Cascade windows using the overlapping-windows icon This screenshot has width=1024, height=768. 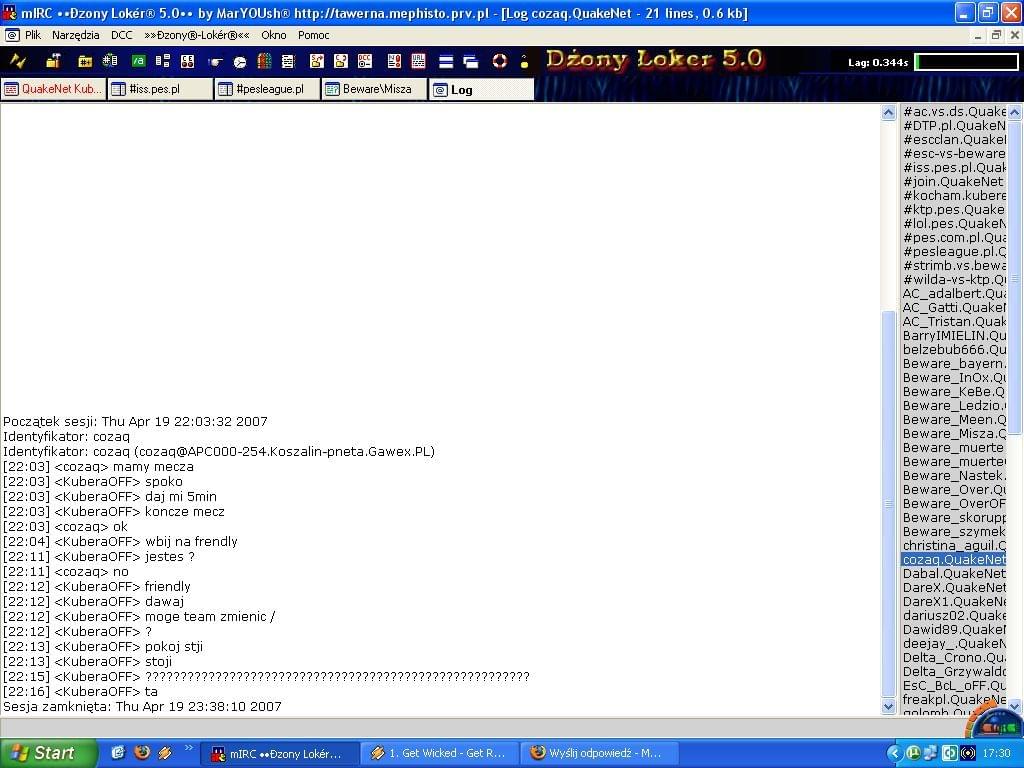(x=471, y=62)
